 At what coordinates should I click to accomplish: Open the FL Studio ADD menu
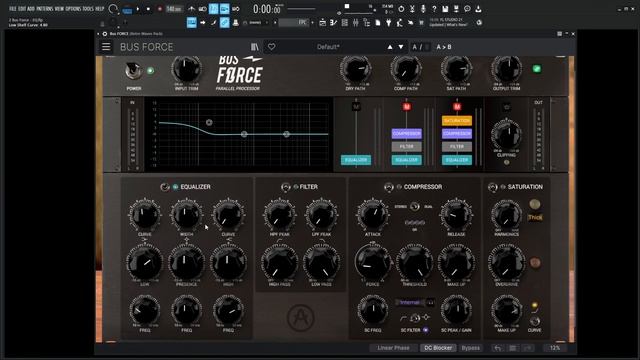pyautogui.click(x=31, y=8)
